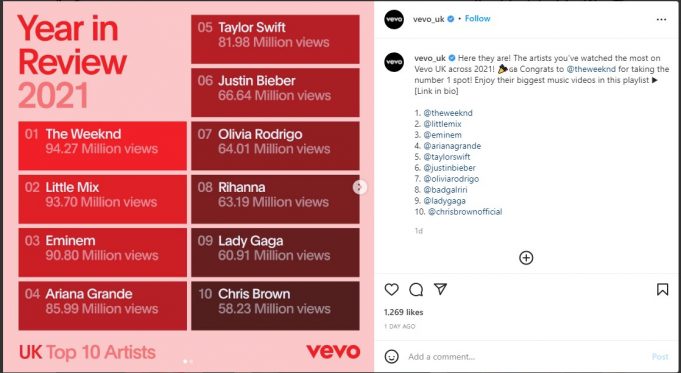Open comments with the speech bubble icon

point(416,290)
